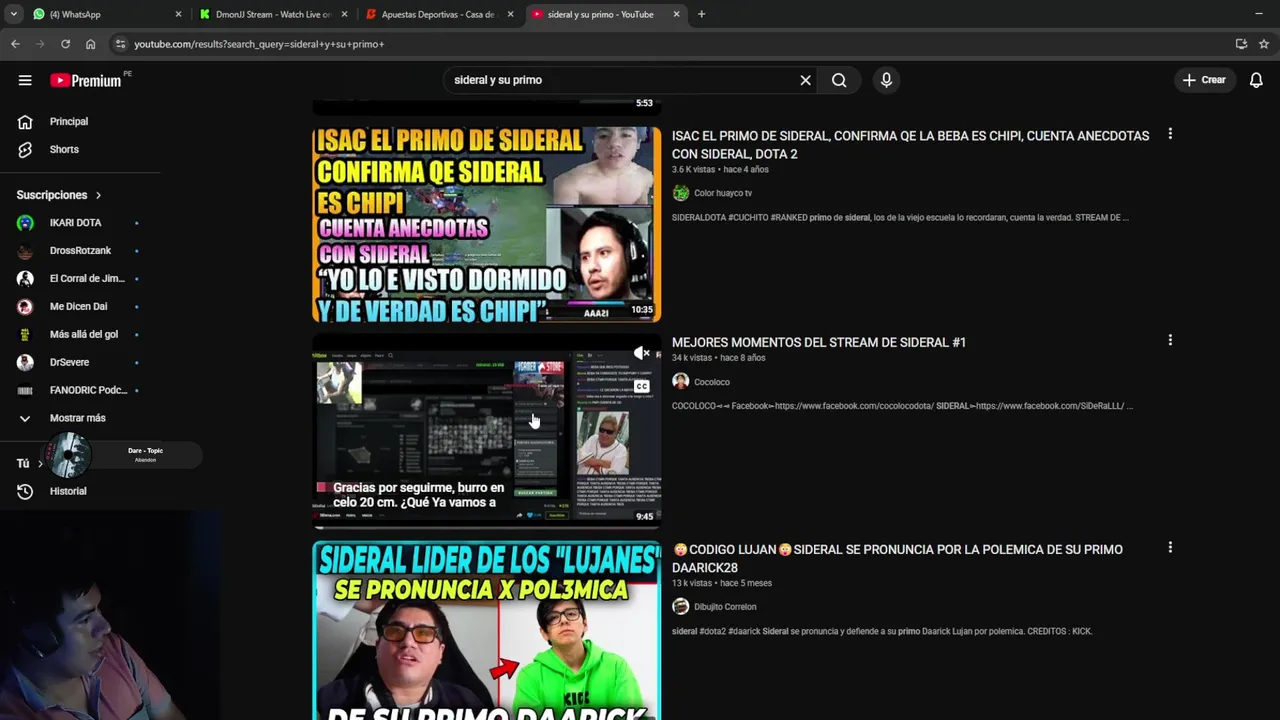The height and width of the screenshot is (720, 1280).
Task: Open the ISAC EL PRIMO DE SIDERAL thumbnail
Action: 486,224
